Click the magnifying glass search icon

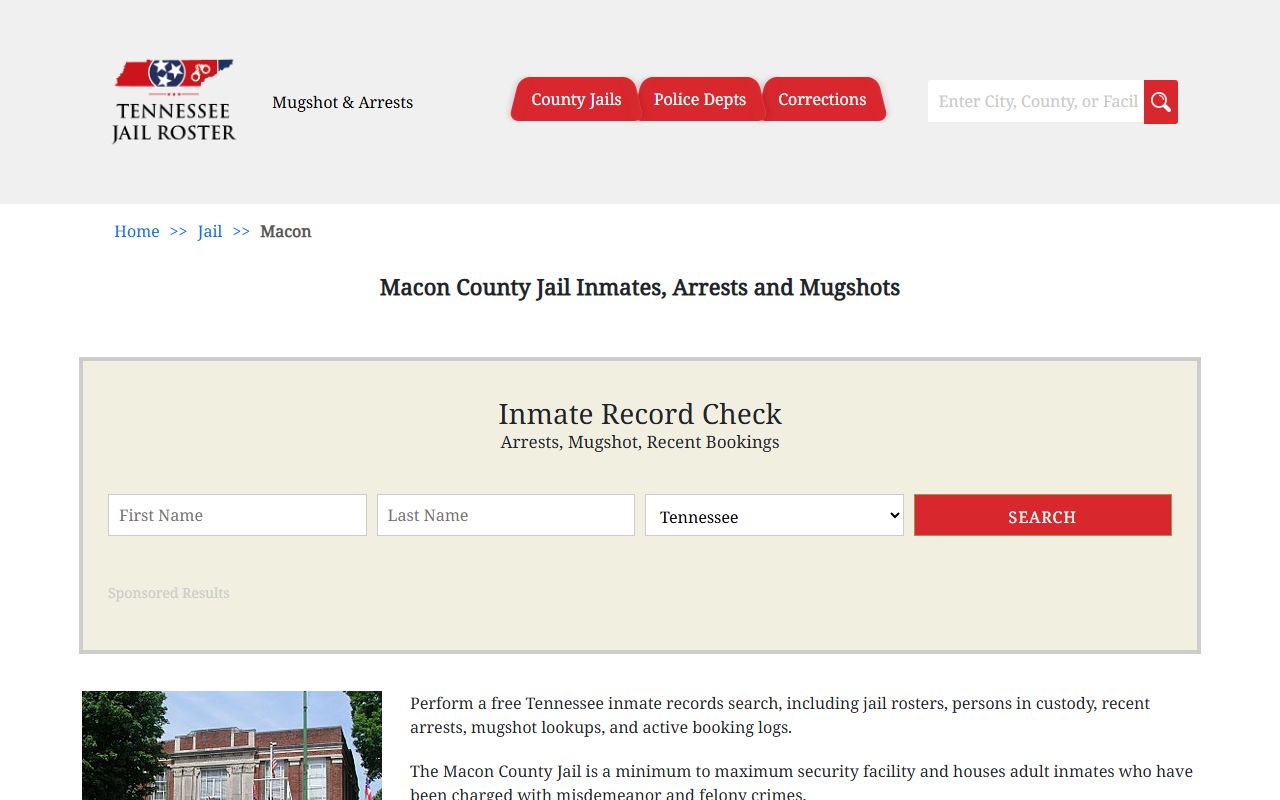(x=1160, y=102)
